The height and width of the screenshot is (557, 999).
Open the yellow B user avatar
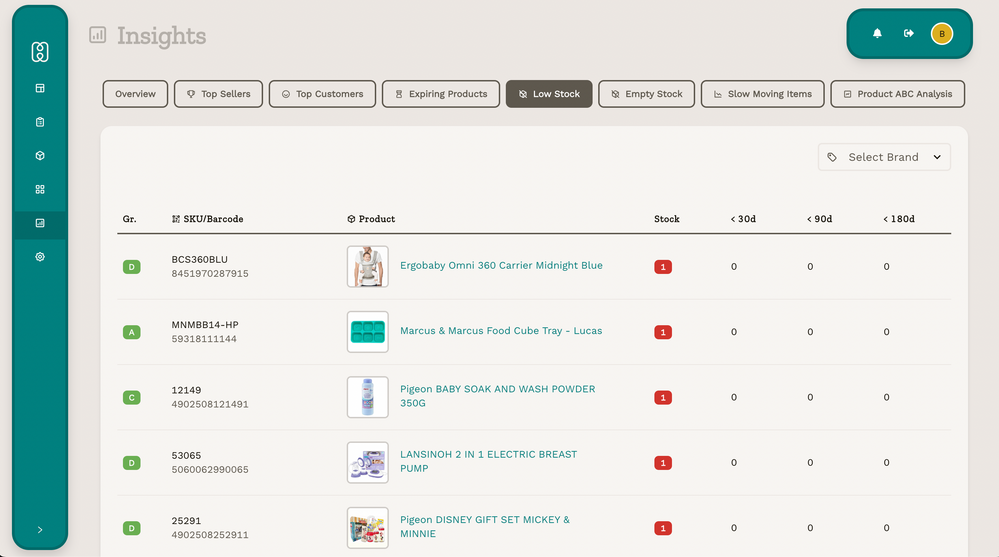tap(941, 34)
